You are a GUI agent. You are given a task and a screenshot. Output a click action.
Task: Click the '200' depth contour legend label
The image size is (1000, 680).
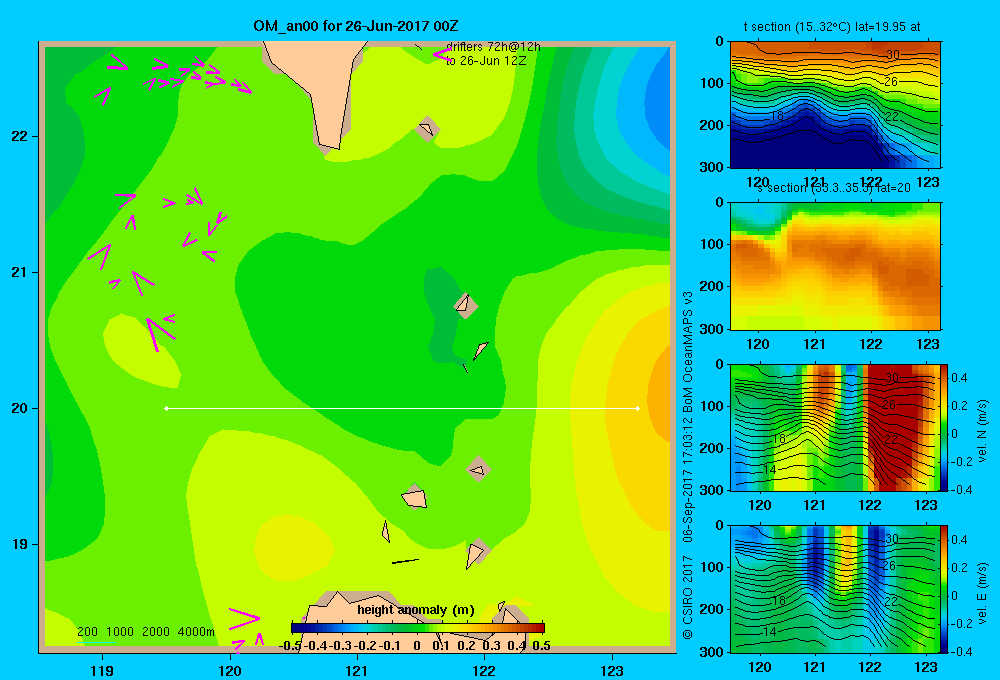click(x=87, y=632)
